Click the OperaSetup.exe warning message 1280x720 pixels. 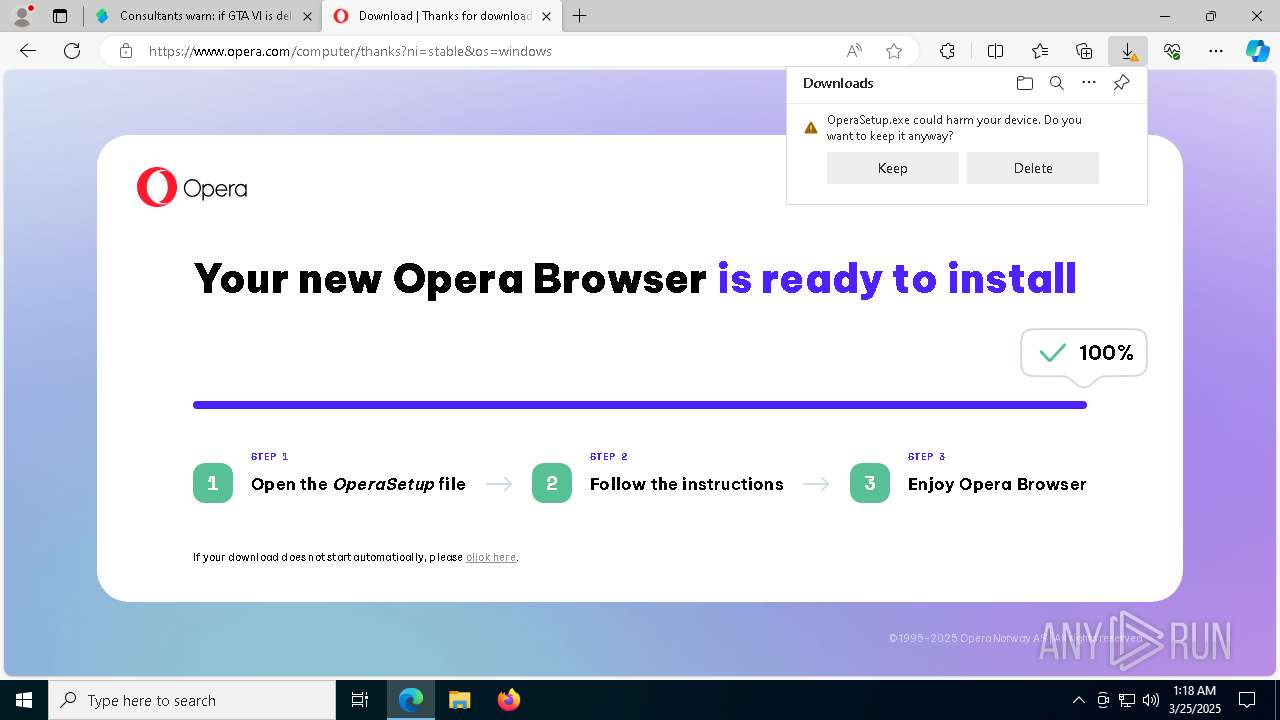pyautogui.click(x=954, y=128)
